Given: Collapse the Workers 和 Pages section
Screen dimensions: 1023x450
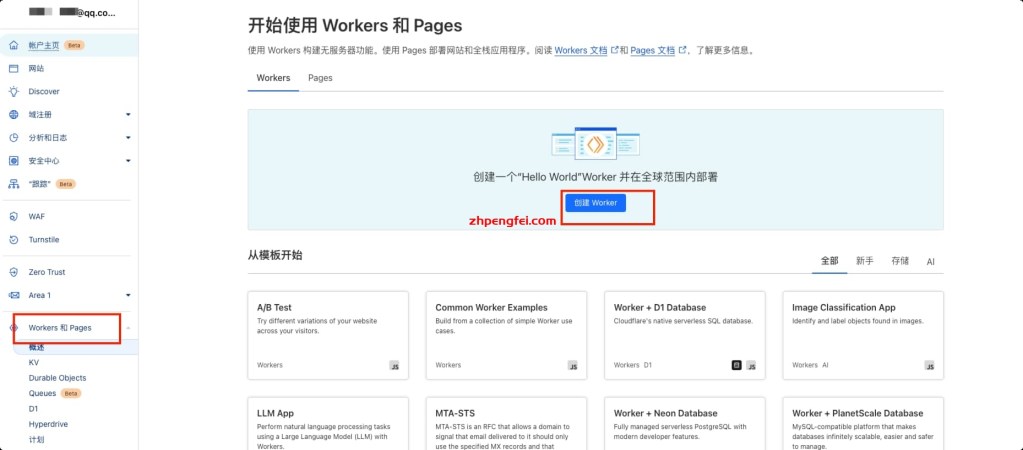Looking at the screenshot, I should [128, 328].
